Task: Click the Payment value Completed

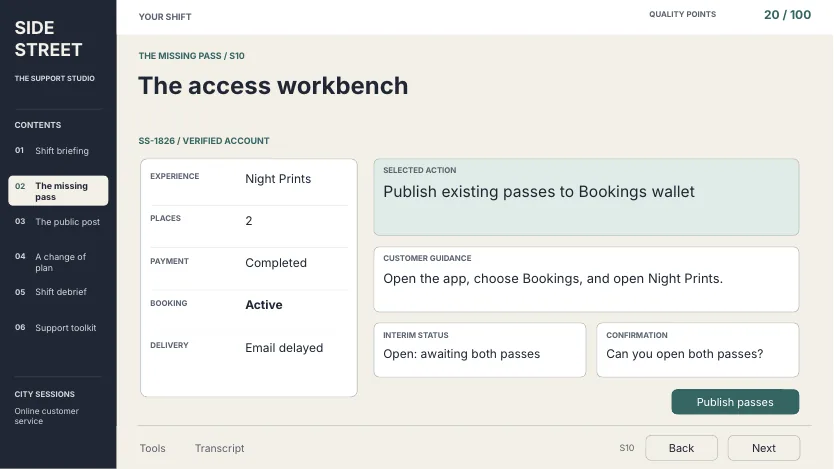Action: 276,263
